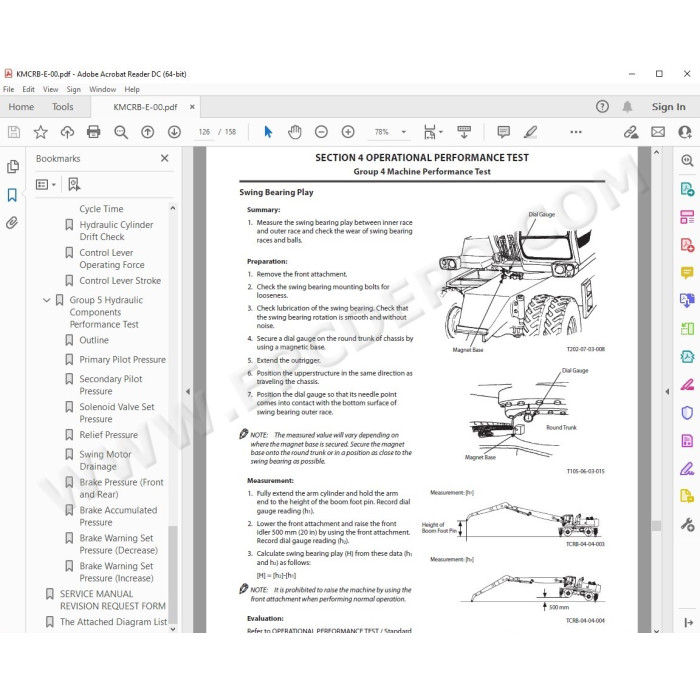This screenshot has width=700, height=700.
Task: Click the document vertical scrollbar thumb
Action: point(656,525)
